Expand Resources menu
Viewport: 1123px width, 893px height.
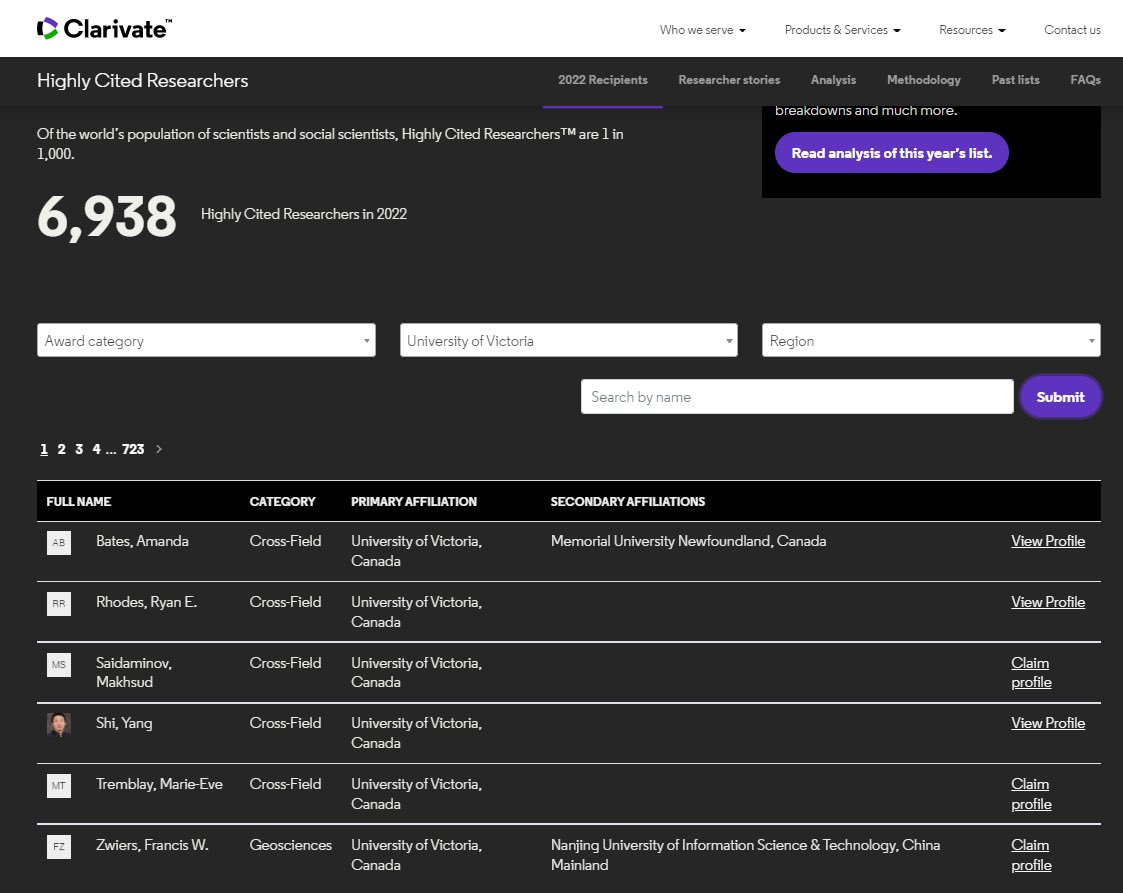click(x=972, y=30)
